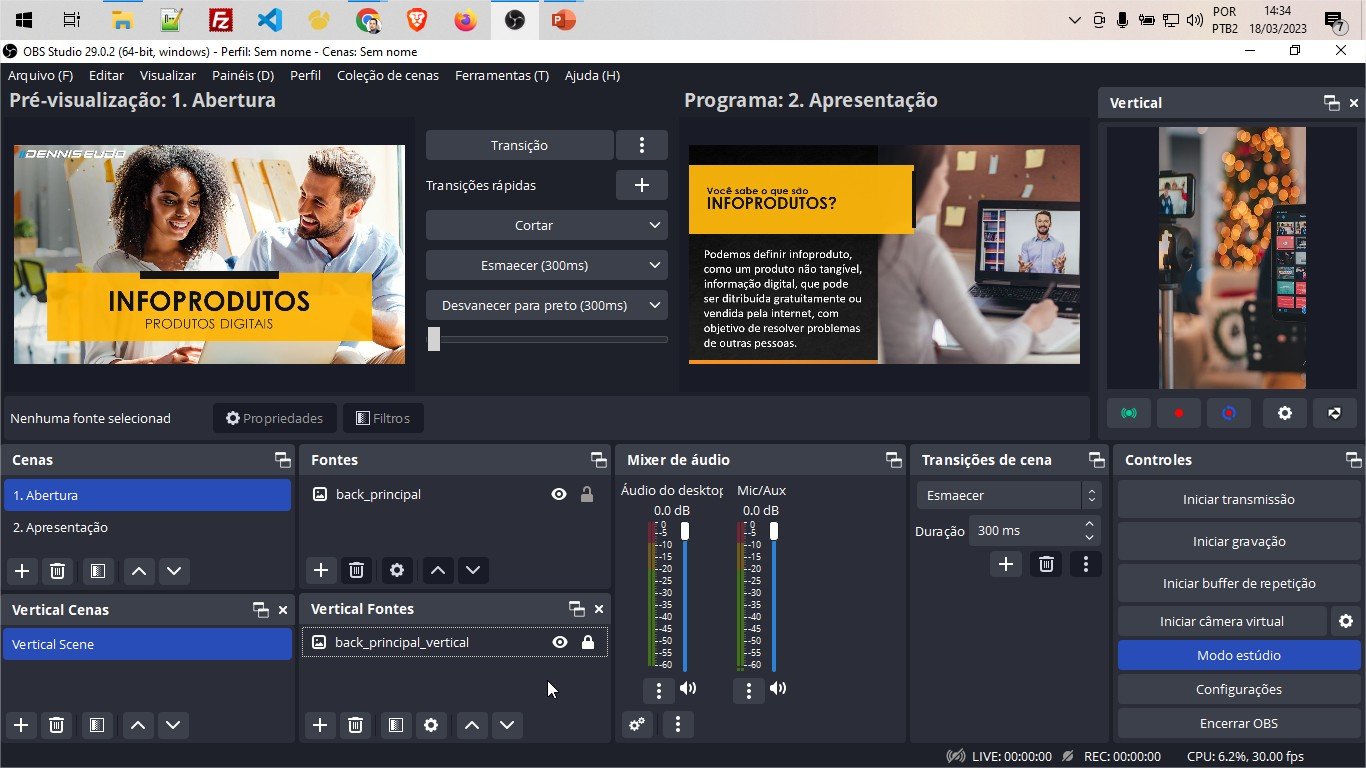Click Iniciar gravação button
Viewport: 1366px width, 768px height.
(1239, 541)
